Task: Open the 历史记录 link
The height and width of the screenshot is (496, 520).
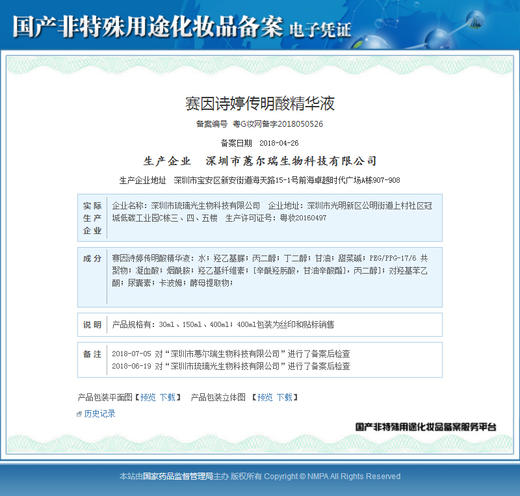Action: coord(99,414)
